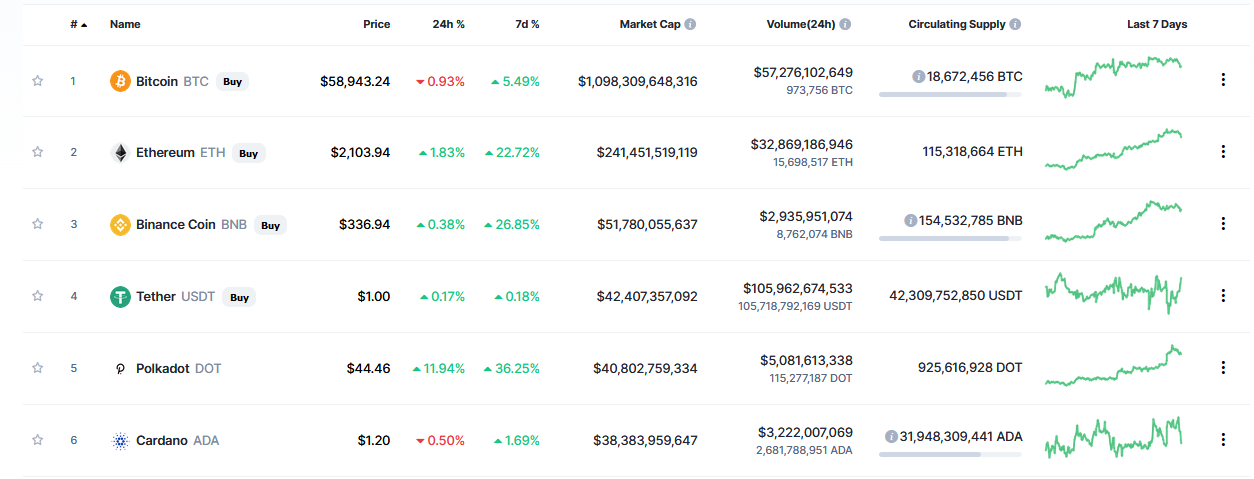Image resolution: width=1254 pixels, height=479 pixels.
Task: Open Polkadot's 7-day sparkline chart
Action: [x=1113, y=365]
